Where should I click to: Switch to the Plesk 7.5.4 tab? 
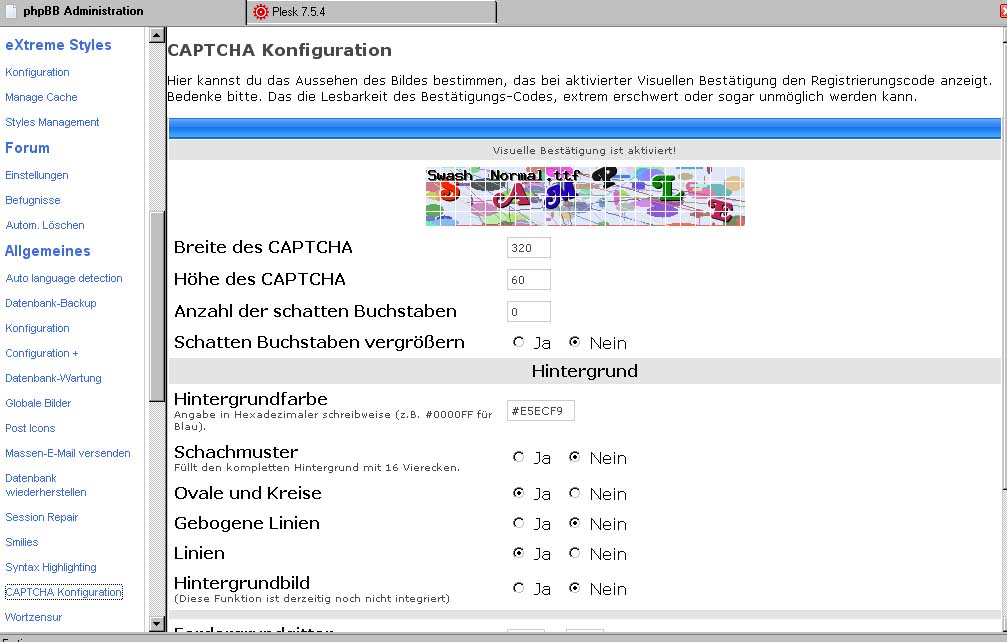pos(370,12)
